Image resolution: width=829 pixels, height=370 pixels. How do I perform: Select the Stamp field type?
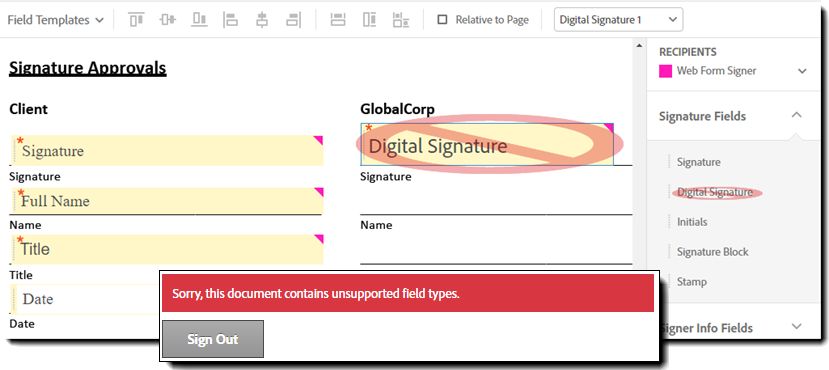pyautogui.click(x=692, y=282)
